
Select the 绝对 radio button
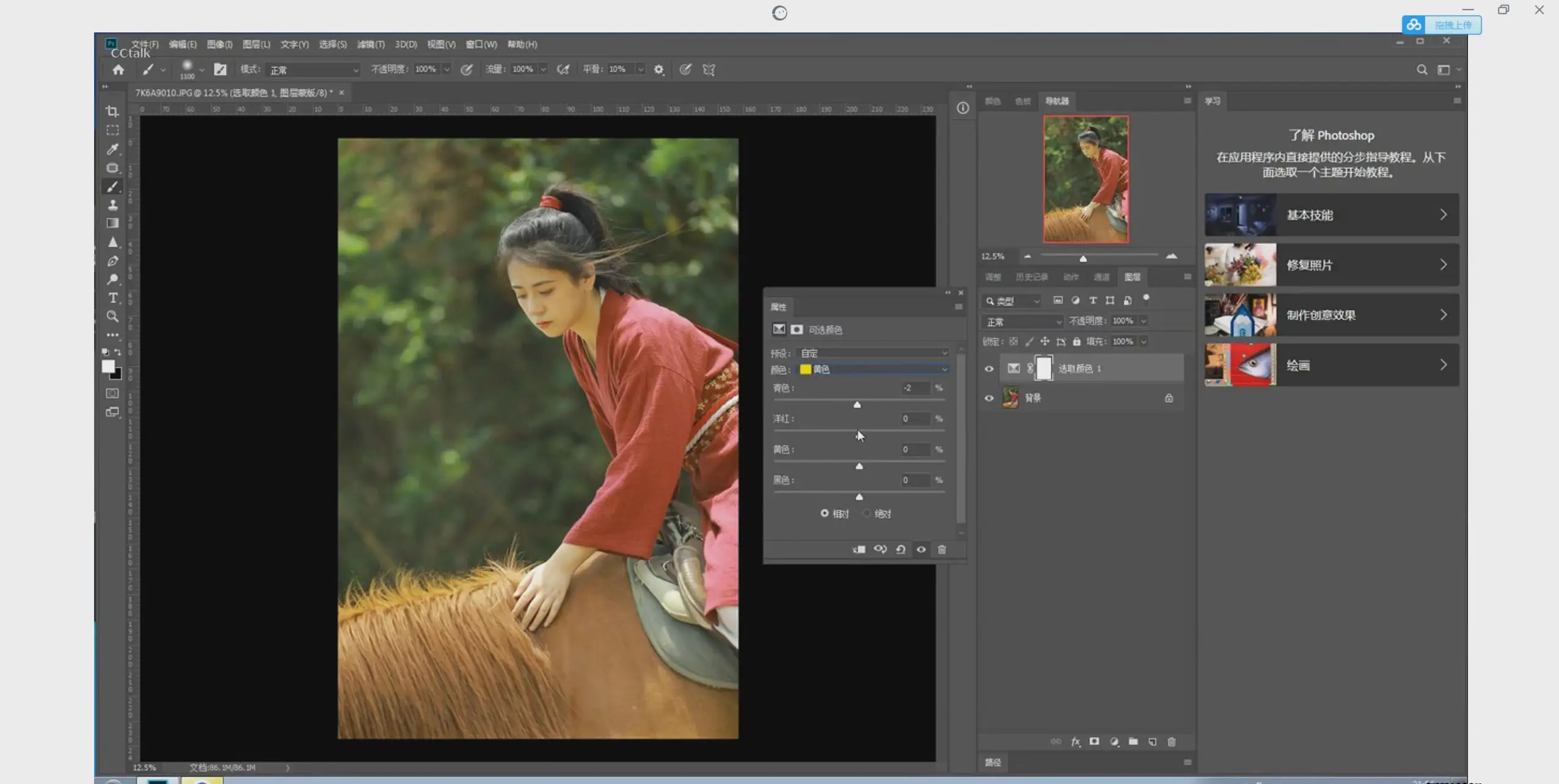click(866, 514)
